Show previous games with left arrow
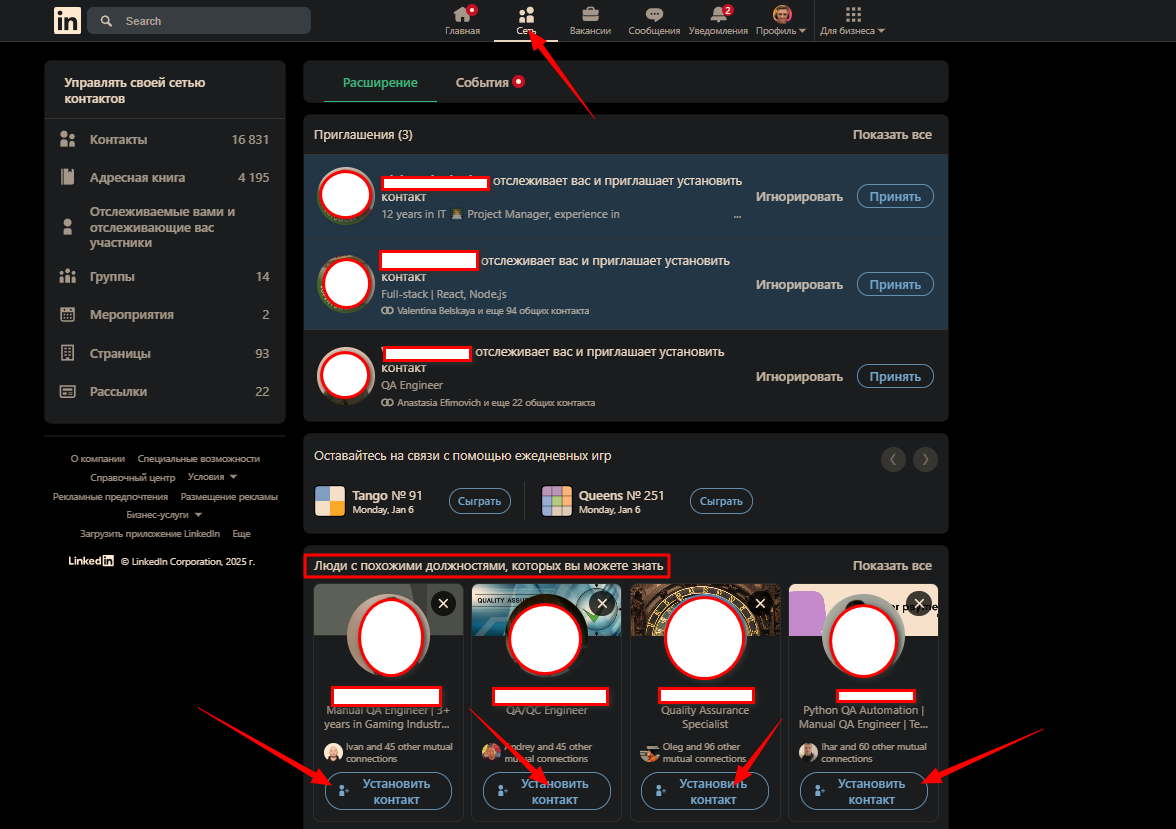Image resolution: width=1176 pixels, height=829 pixels. point(892,459)
